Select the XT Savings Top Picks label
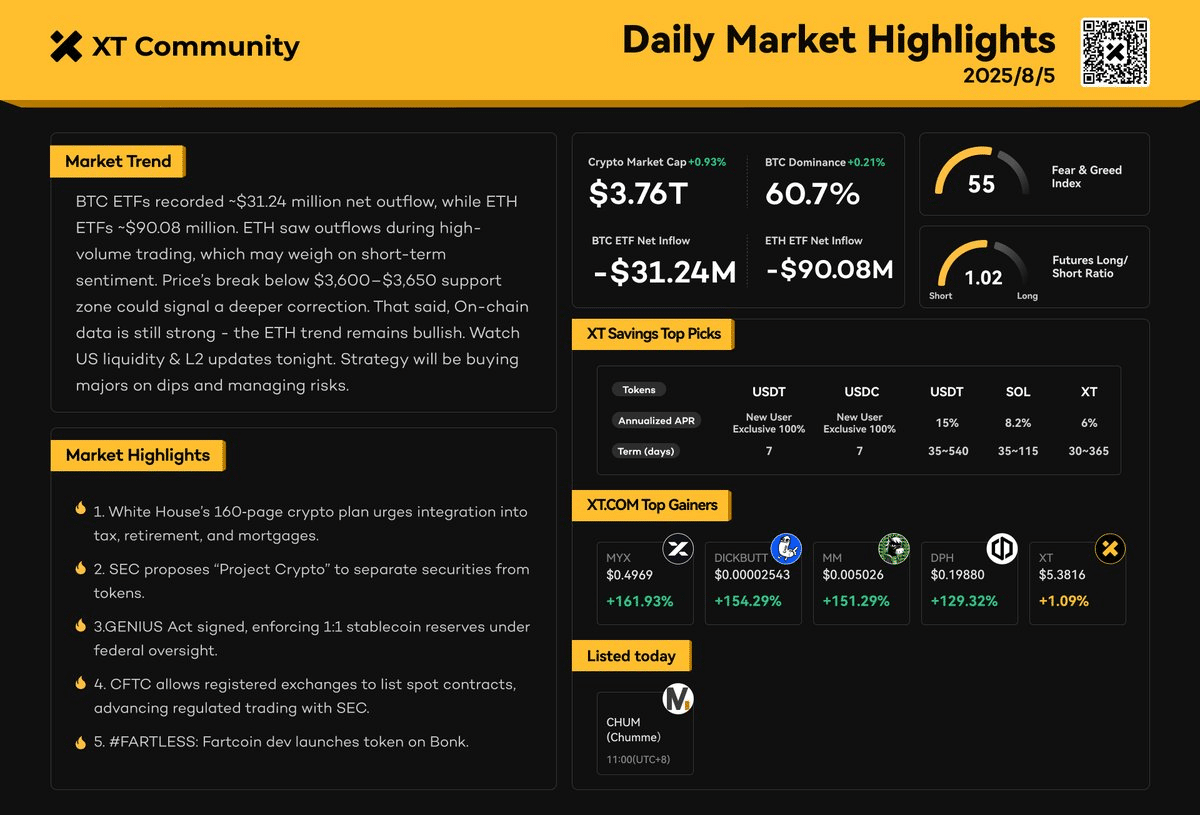 pos(653,334)
